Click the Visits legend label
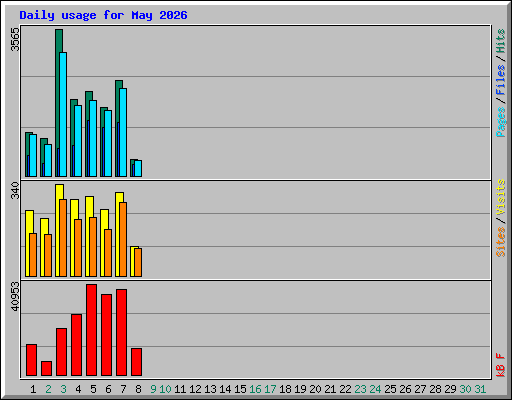The height and width of the screenshot is (400, 512). coord(500,197)
